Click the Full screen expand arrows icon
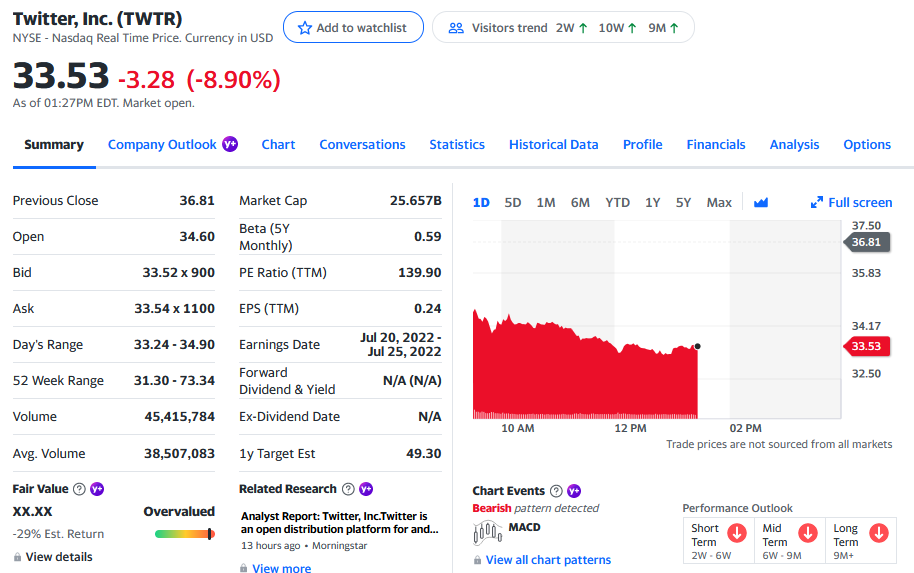914x573 pixels. pyautogui.click(x=817, y=202)
